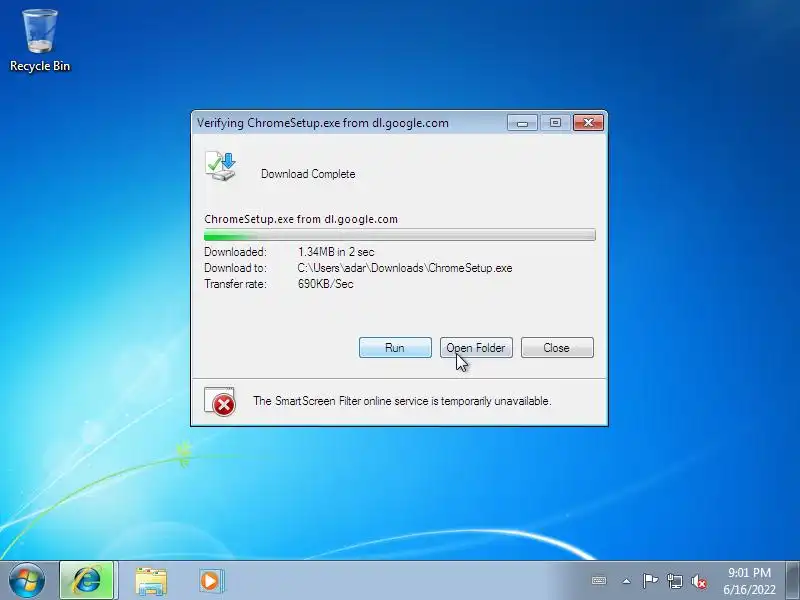Click the download path C:\Users\adar\Downloads\ChromeSetup.exe
800x600 pixels.
tap(405, 268)
